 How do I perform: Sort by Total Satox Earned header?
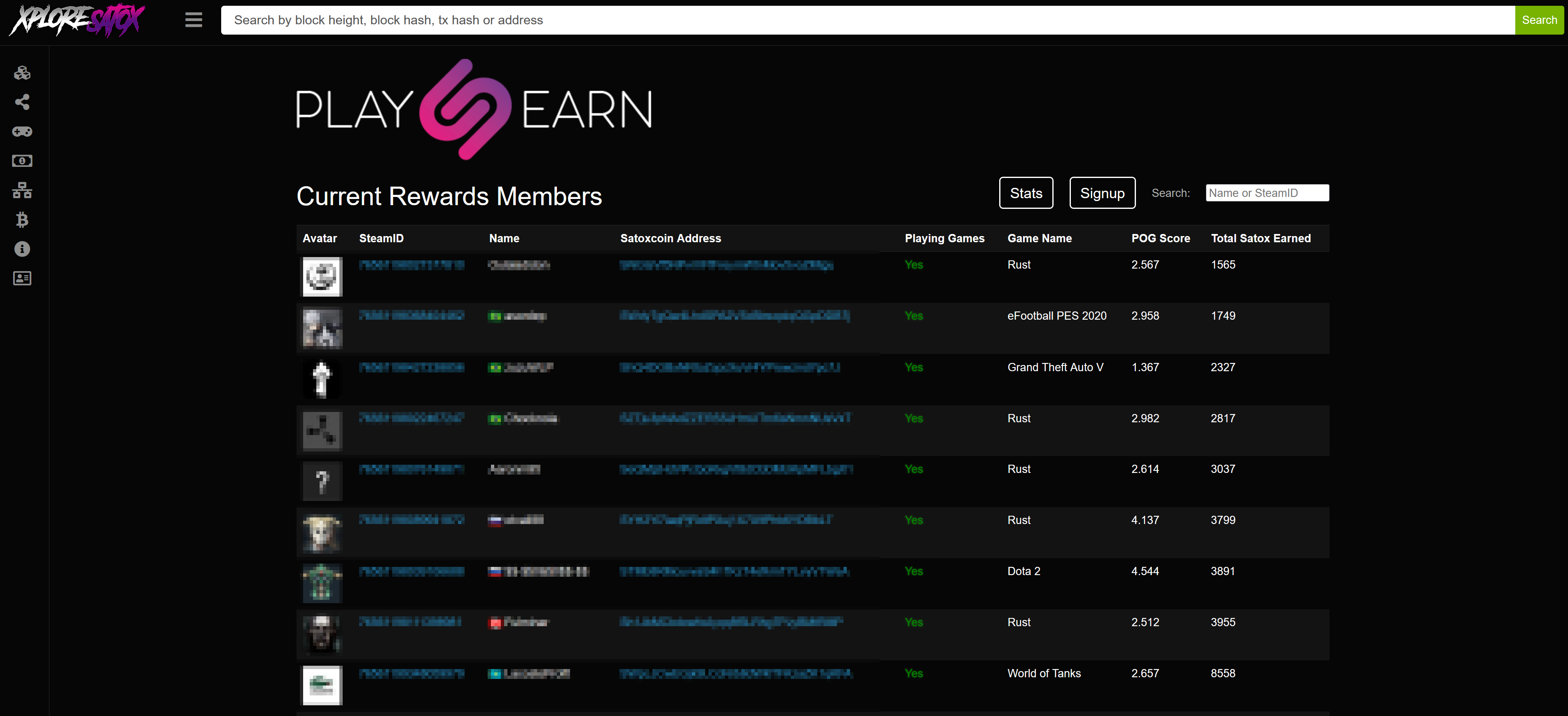click(1261, 239)
